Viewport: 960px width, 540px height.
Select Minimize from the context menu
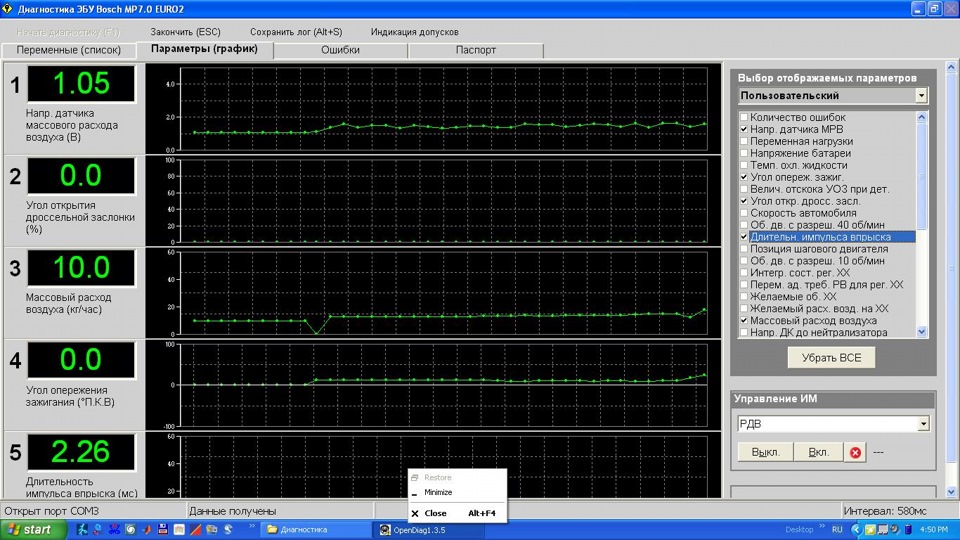click(x=438, y=492)
